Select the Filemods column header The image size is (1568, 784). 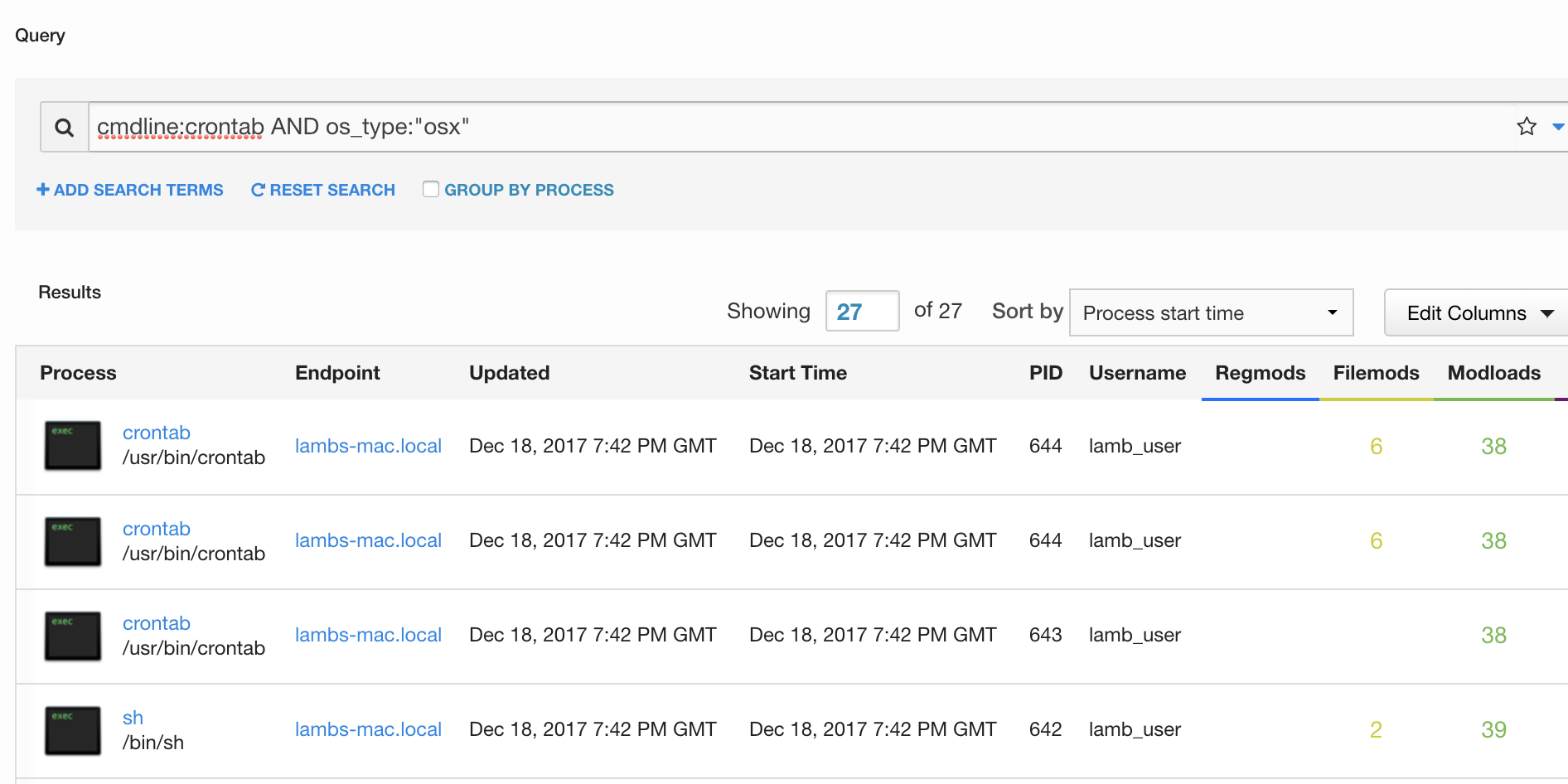[x=1376, y=373]
